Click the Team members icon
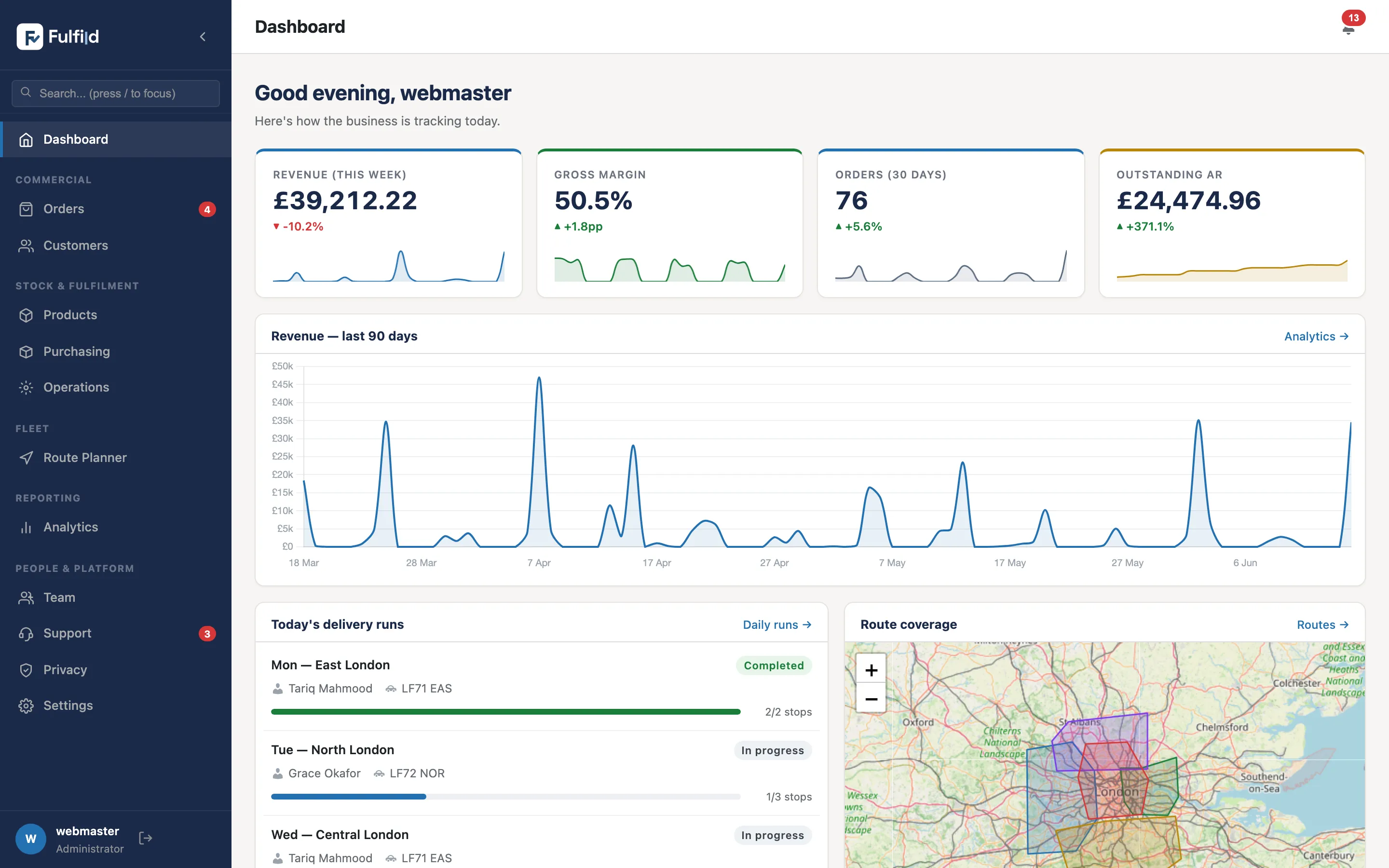Viewport: 1389px width, 868px height. 26,597
